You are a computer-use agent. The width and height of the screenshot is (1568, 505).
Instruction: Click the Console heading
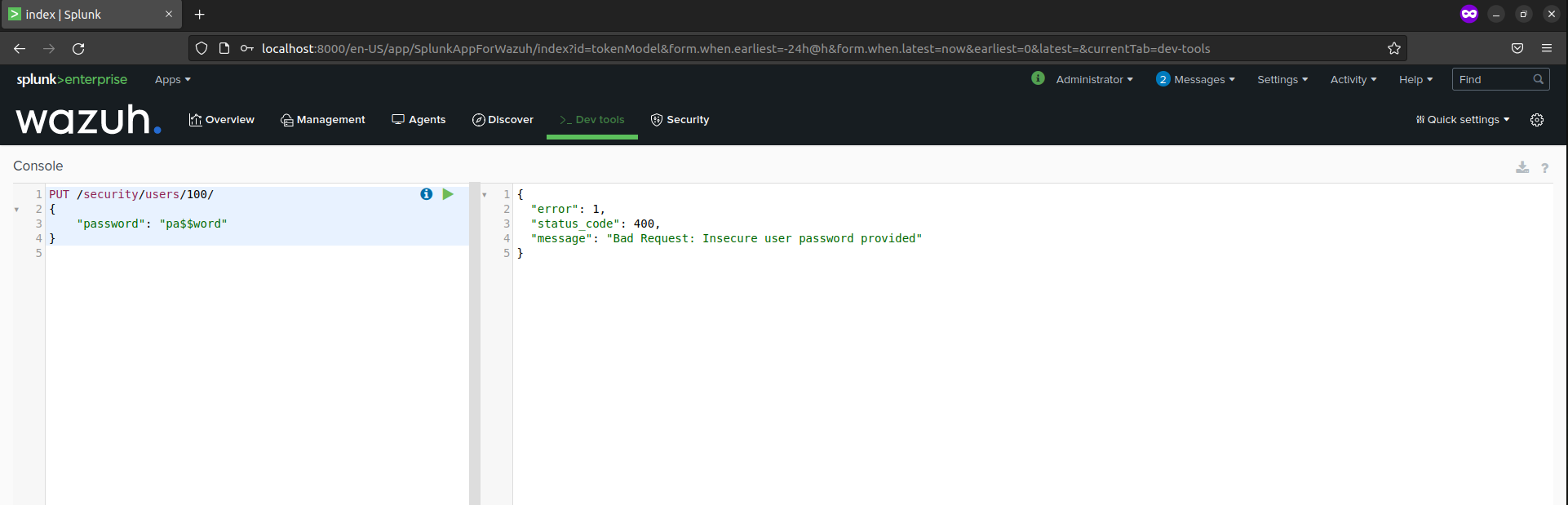pos(38,166)
